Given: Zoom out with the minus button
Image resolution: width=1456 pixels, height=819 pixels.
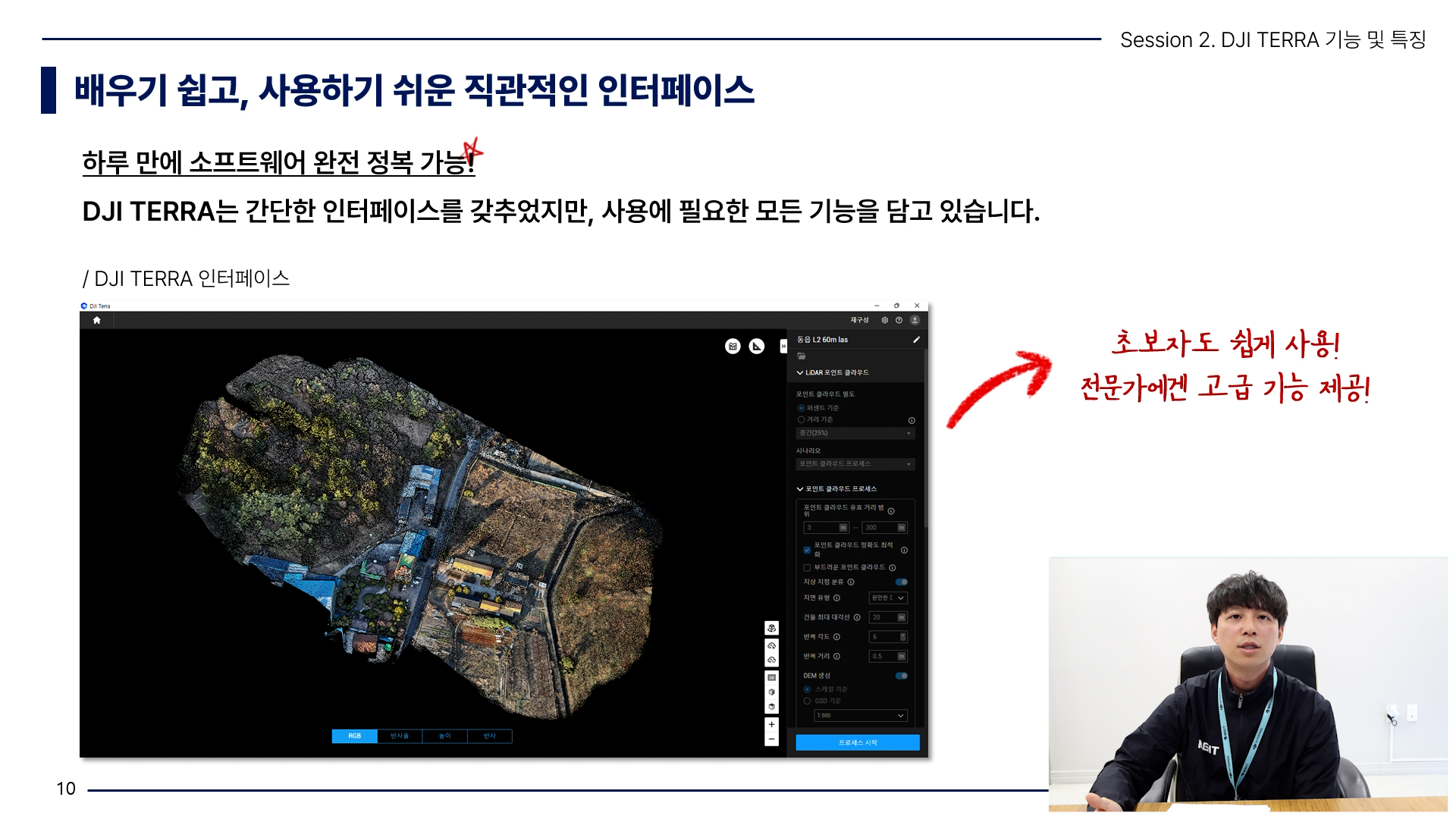Looking at the screenshot, I should (x=771, y=739).
